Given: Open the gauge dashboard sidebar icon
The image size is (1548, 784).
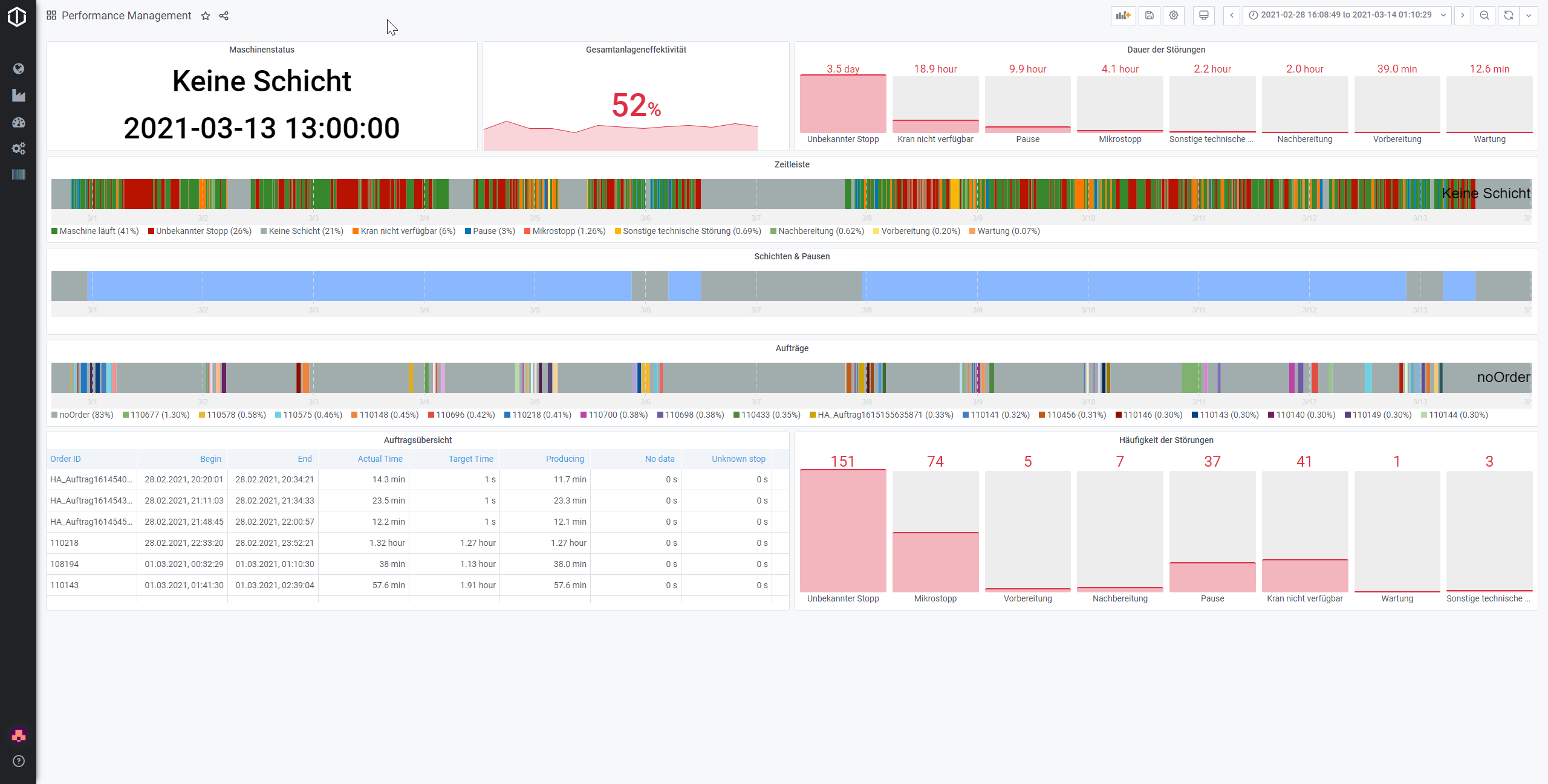Looking at the screenshot, I should pos(18,122).
